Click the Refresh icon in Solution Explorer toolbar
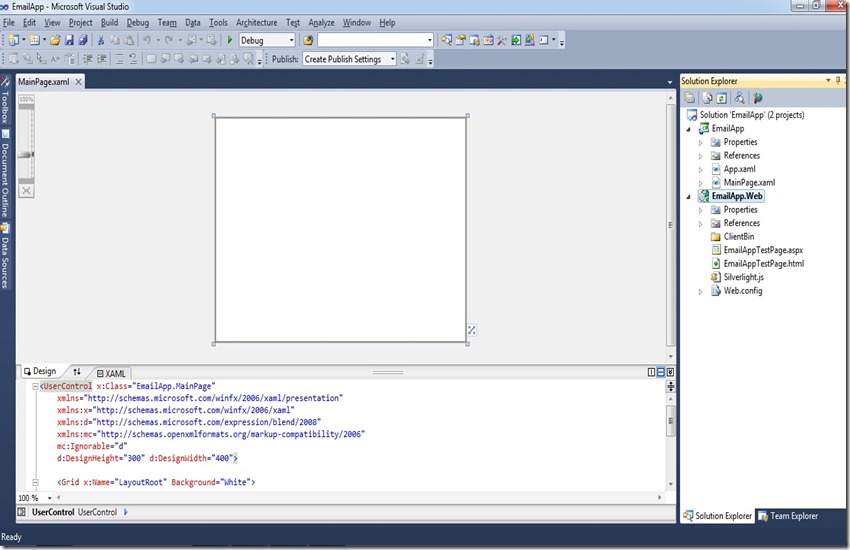Screen dimensions: 850x550 tap(722, 98)
